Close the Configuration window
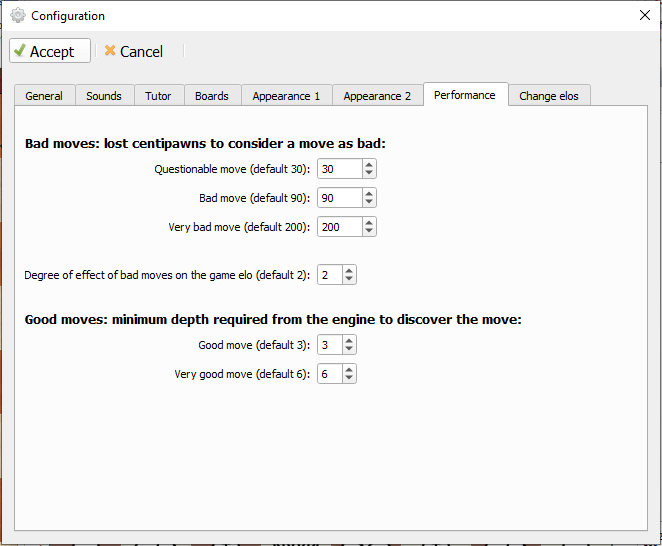Screen dimensions: 662x546 [644, 15]
